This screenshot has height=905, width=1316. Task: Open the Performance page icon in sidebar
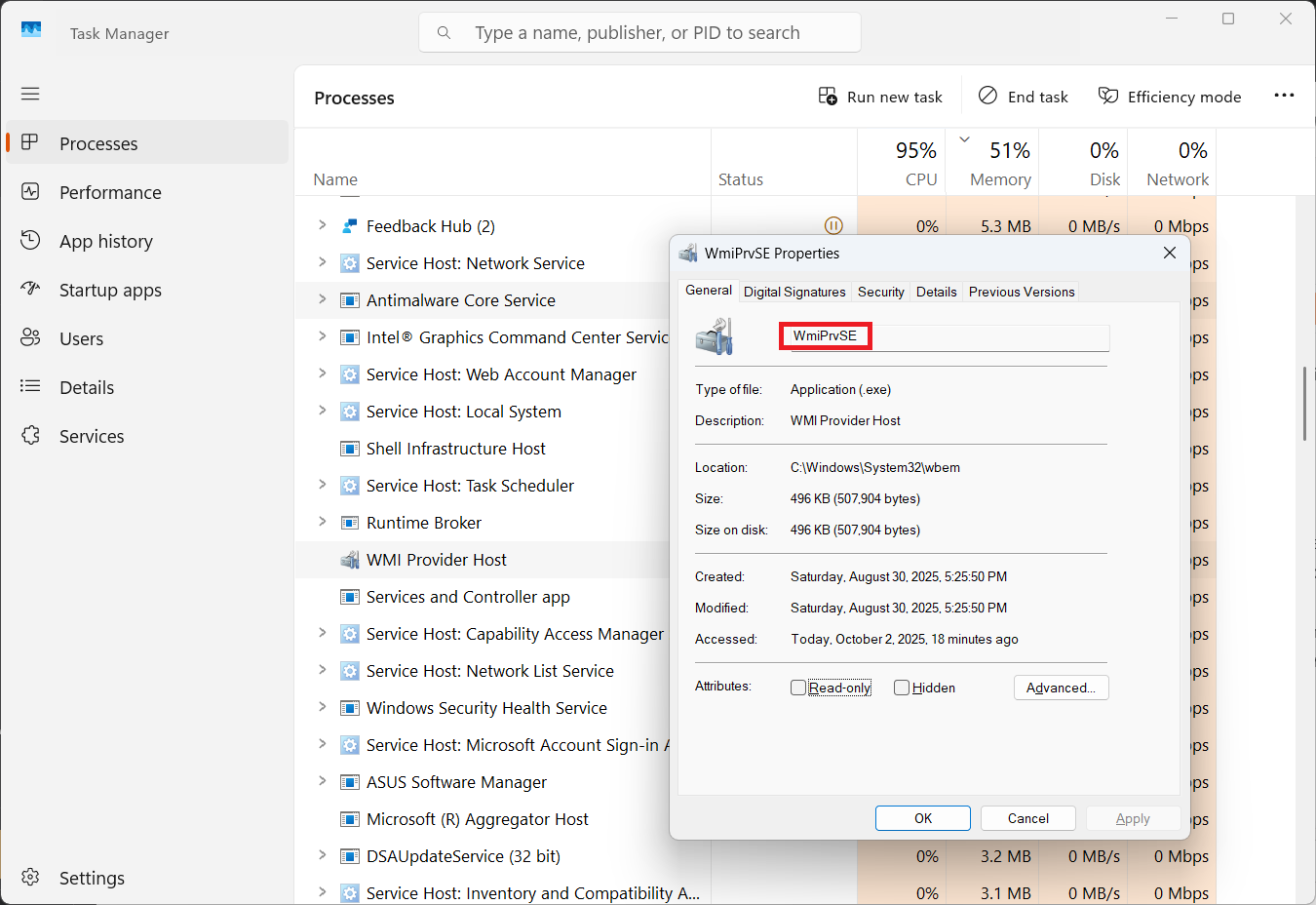30,192
